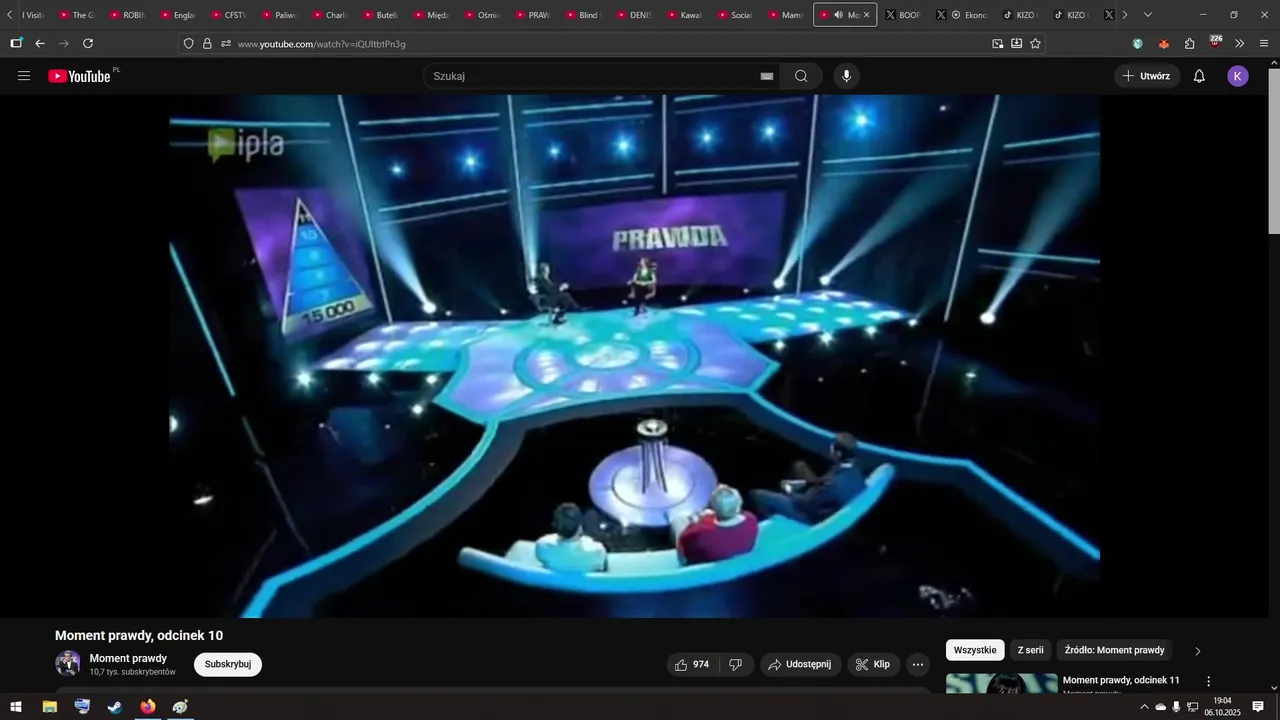Screen dimensions: 1280x720
Task: Open YouTube notifications bell
Action: pyautogui.click(x=1199, y=76)
